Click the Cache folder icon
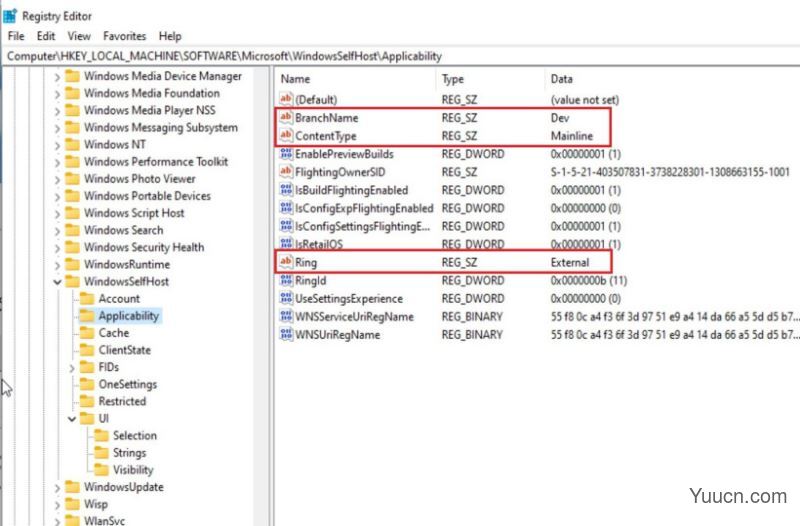 tap(87, 333)
